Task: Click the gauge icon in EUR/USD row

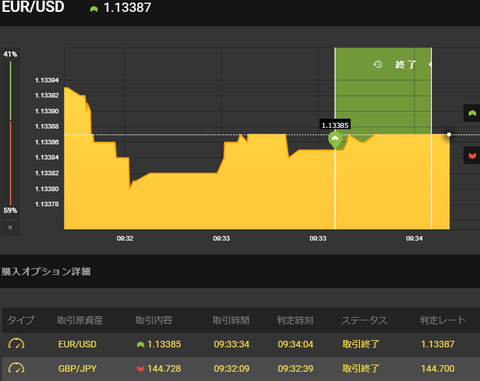Action: (x=16, y=344)
